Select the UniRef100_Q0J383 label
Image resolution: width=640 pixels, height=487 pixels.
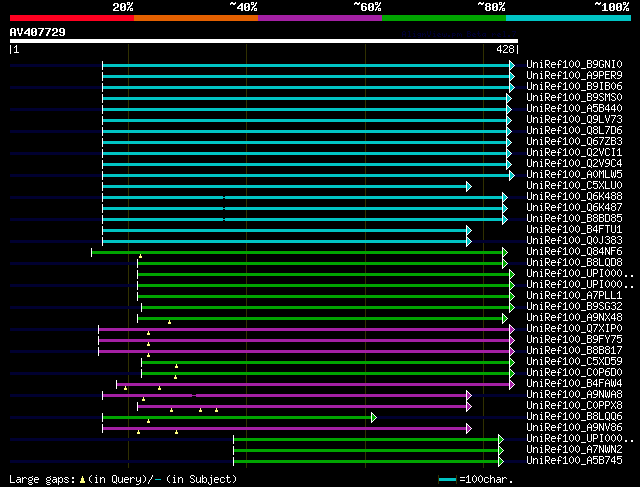[574, 241]
